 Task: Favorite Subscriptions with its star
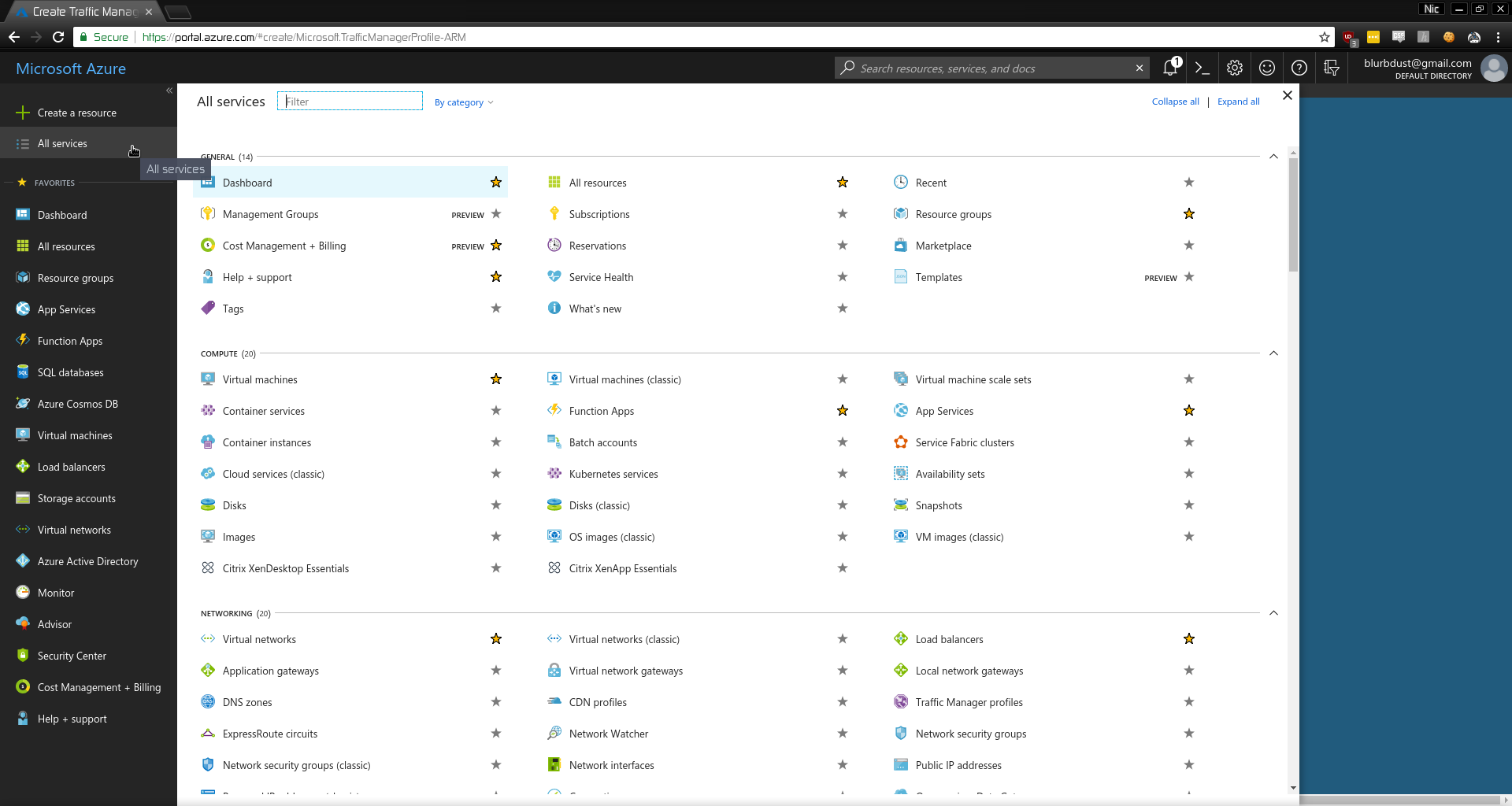click(843, 213)
